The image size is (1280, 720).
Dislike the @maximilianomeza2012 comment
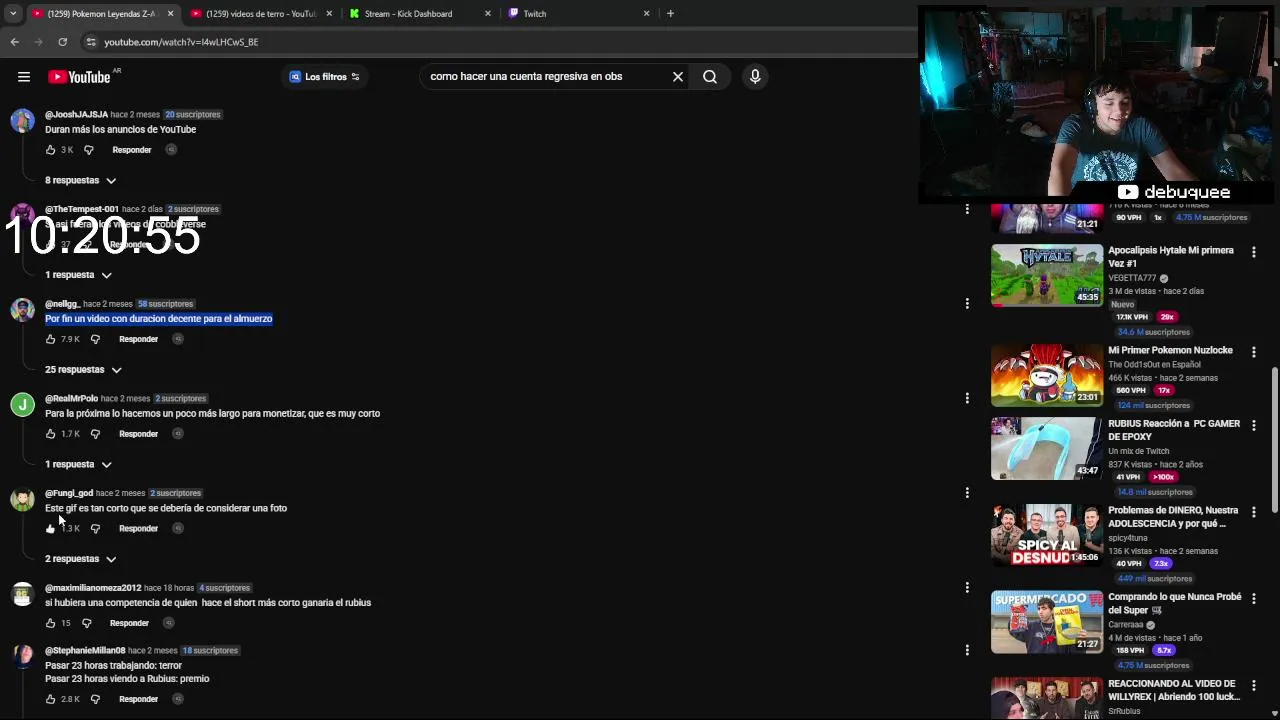point(86,623)
